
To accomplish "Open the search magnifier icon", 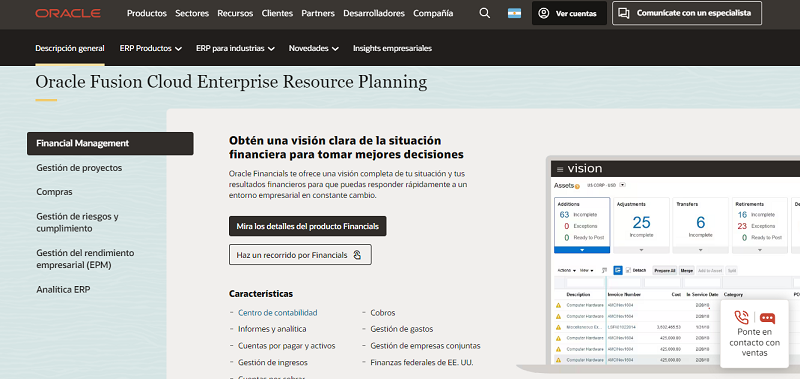I will click(x=485, y=13).
